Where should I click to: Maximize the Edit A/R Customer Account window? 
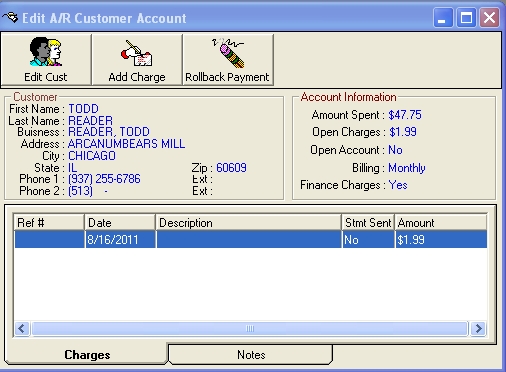click(466, 18)
